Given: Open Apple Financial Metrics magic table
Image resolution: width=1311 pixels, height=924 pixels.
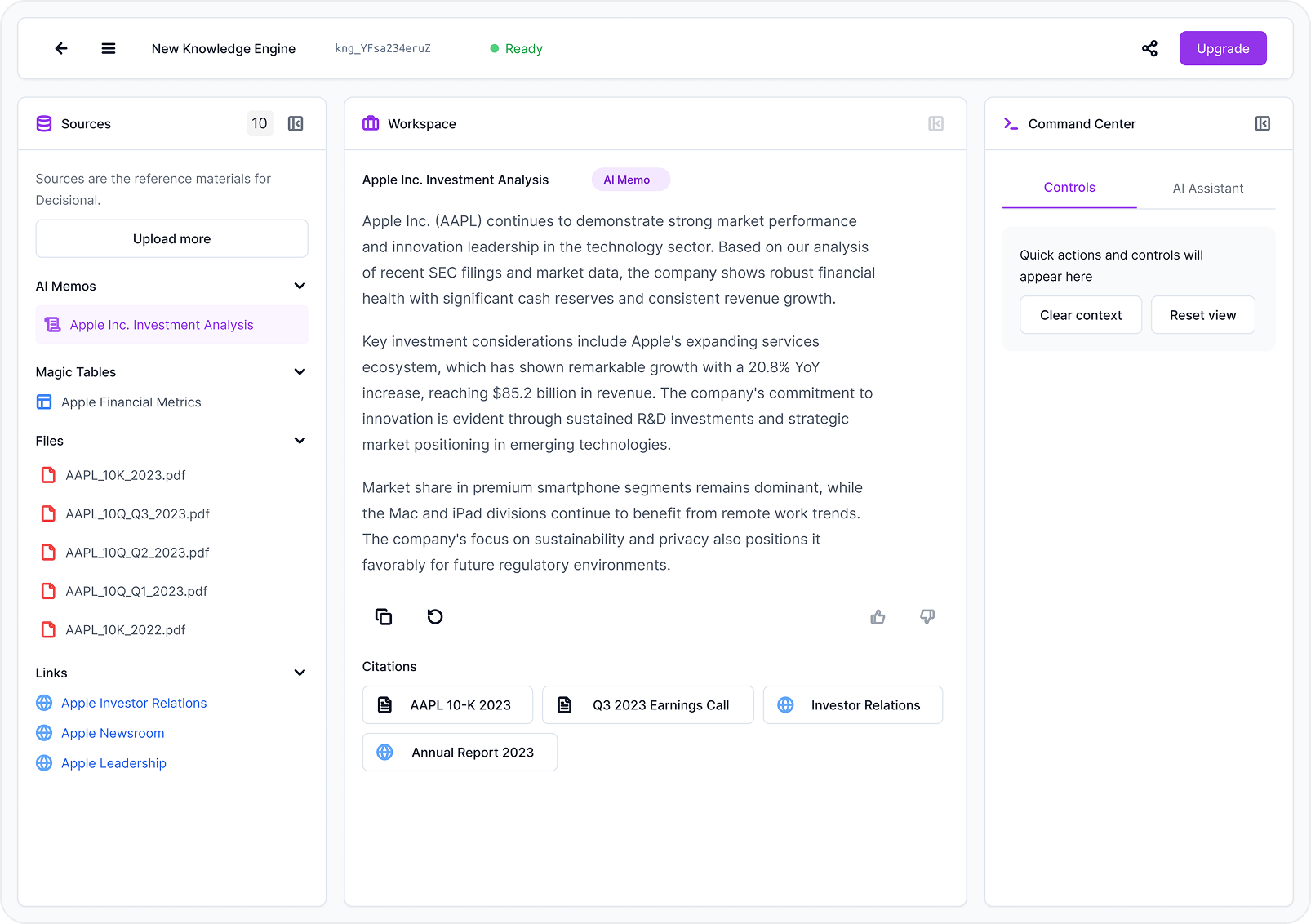Looking at the screenshot, I should tap(131, 402).
